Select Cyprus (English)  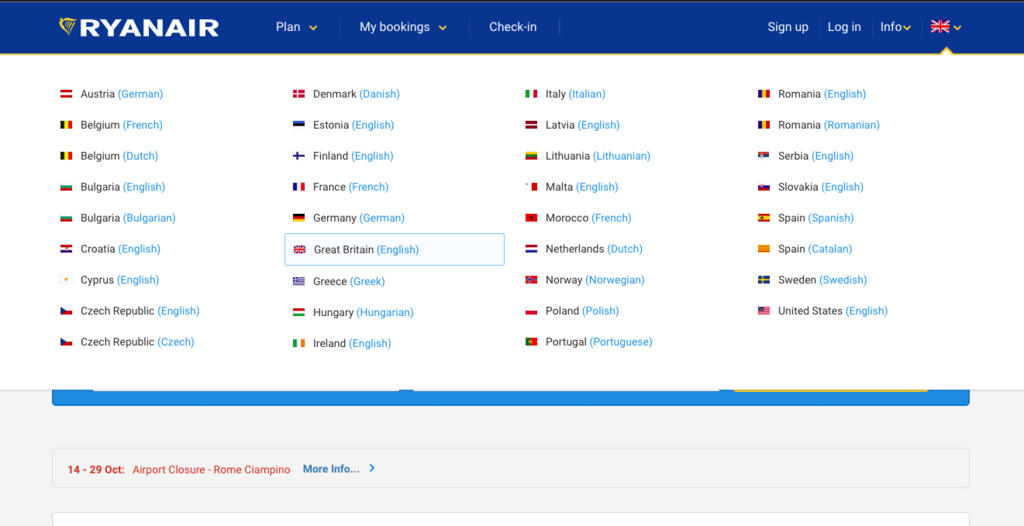[x=120, y=280]
